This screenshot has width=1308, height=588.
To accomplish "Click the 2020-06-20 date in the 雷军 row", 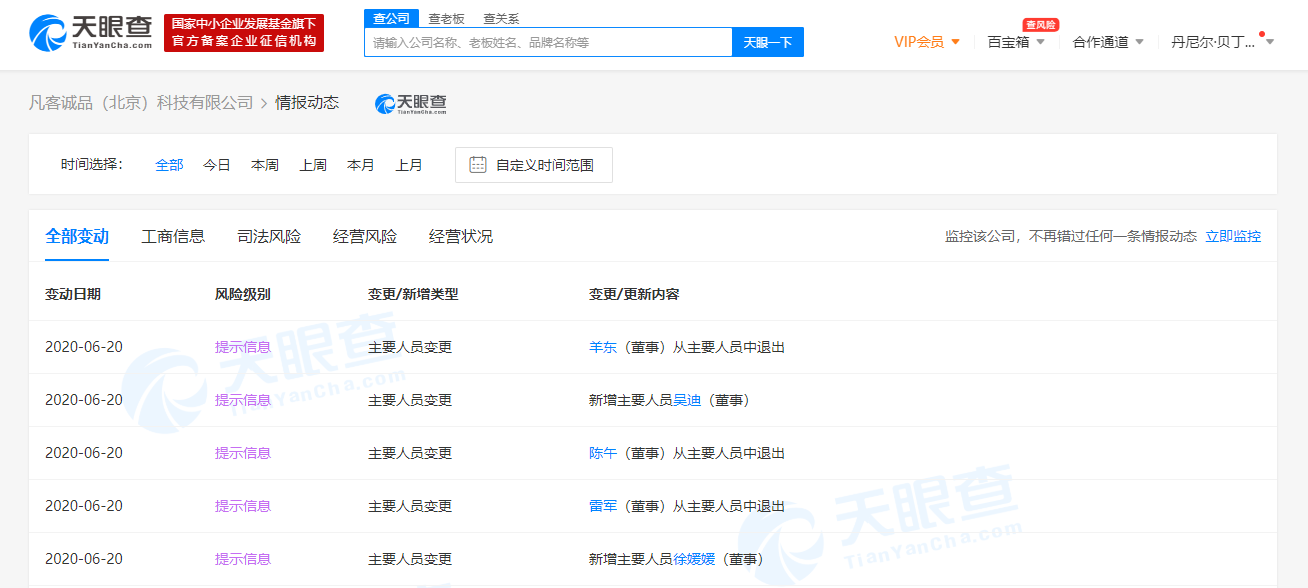I will click(x=84, y=506).
